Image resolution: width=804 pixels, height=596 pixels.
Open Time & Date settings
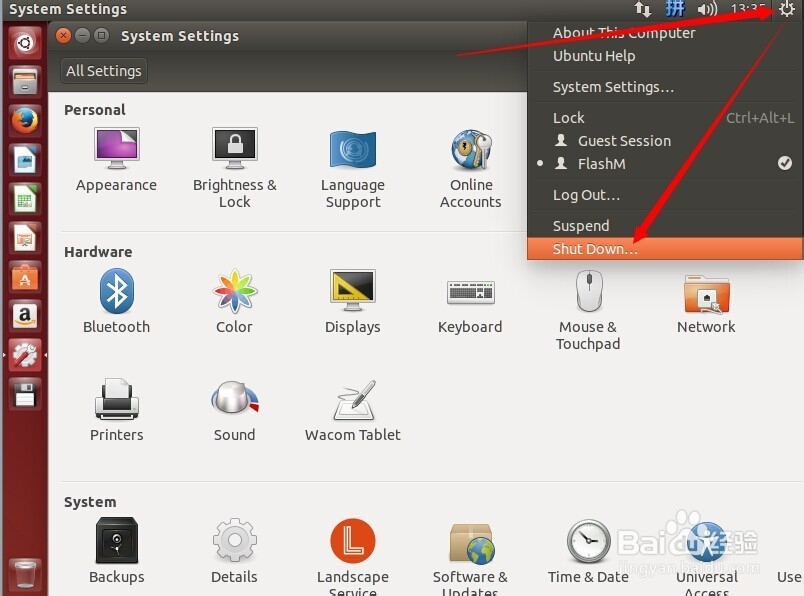point(588,552)
